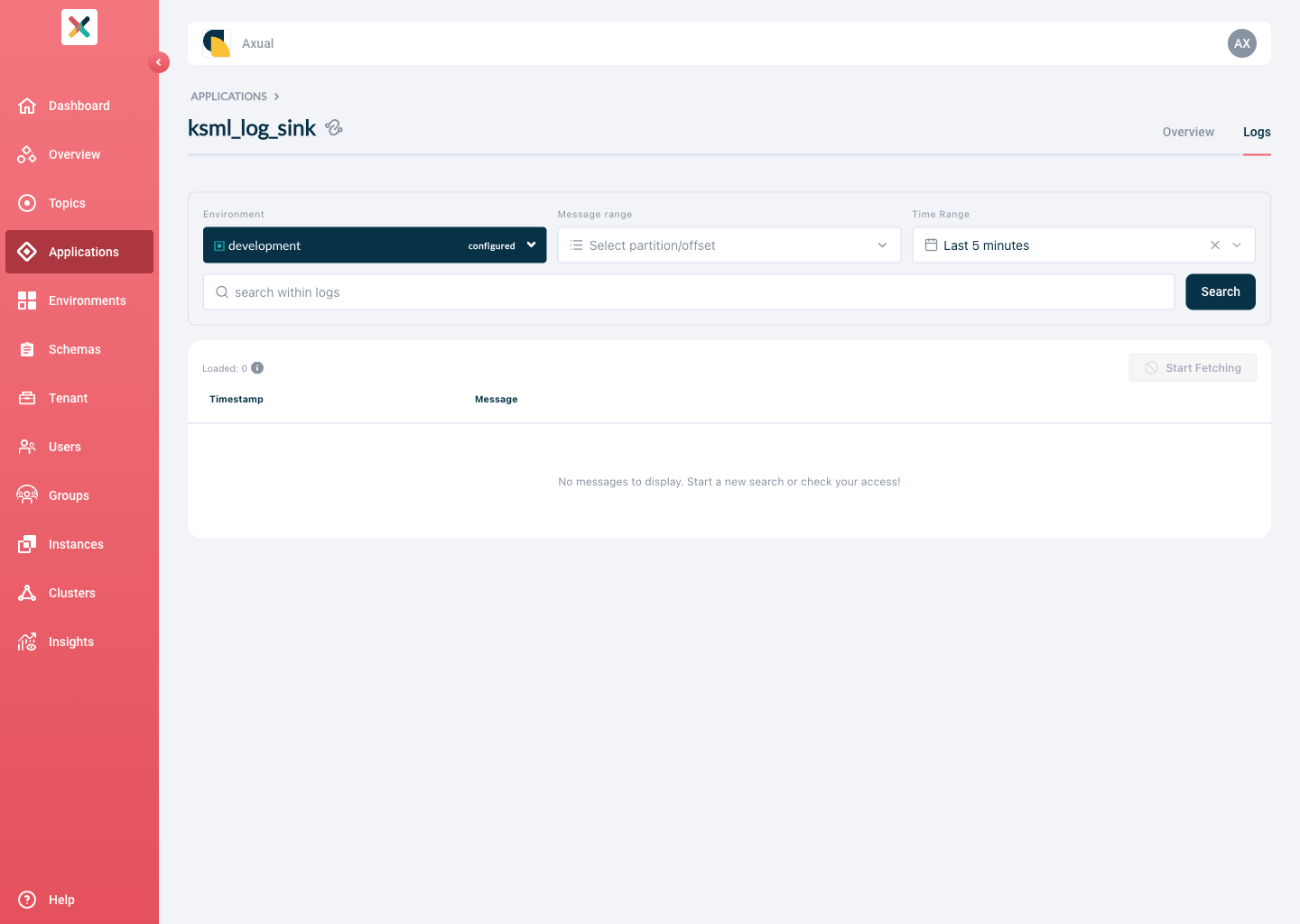Click the ksml_log_sink application title
Image resolution: width=1300 pixels, height=924 pixels.
[252, 128]
